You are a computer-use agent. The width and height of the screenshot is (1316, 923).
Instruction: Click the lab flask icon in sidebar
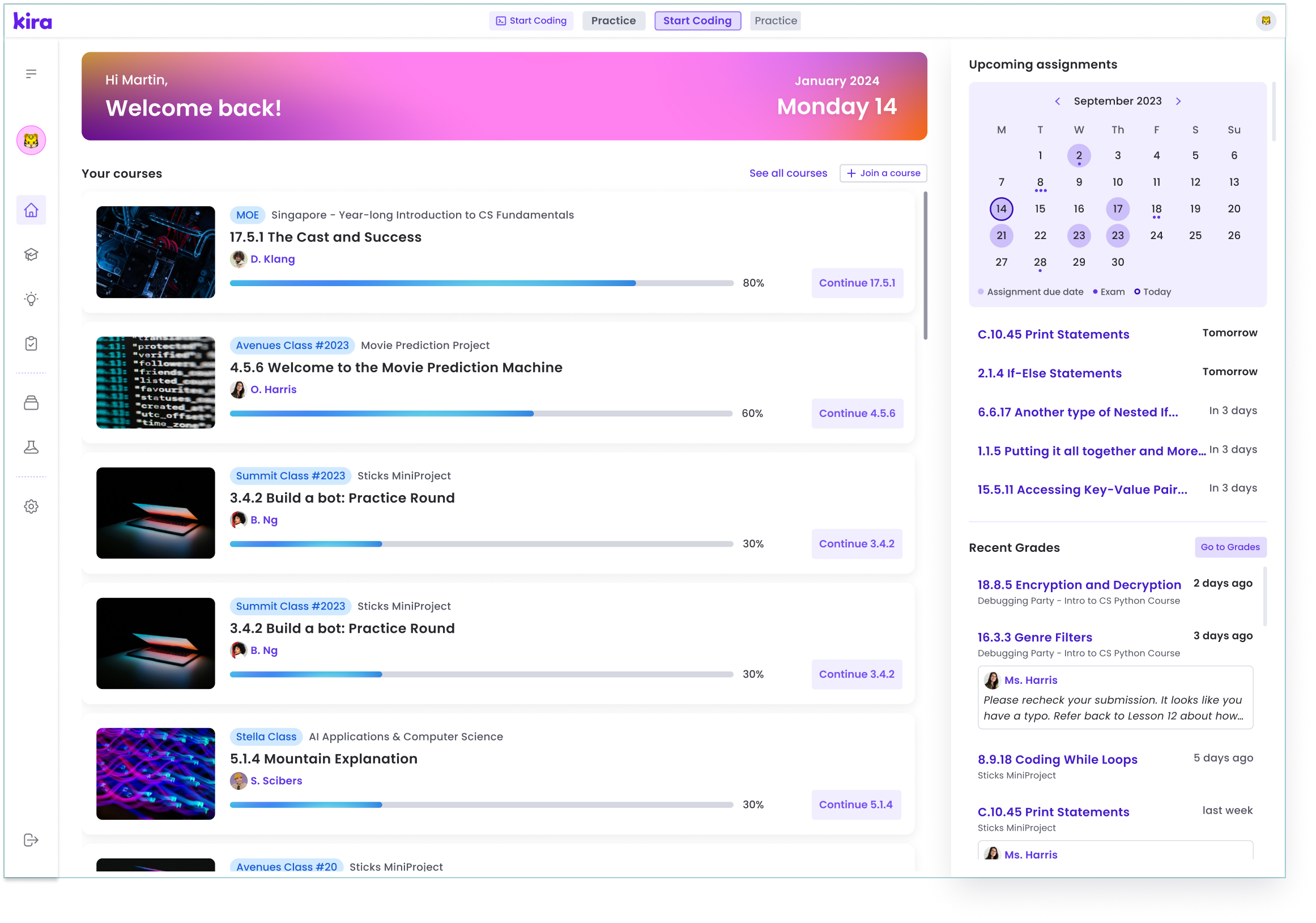coord(31,448)
